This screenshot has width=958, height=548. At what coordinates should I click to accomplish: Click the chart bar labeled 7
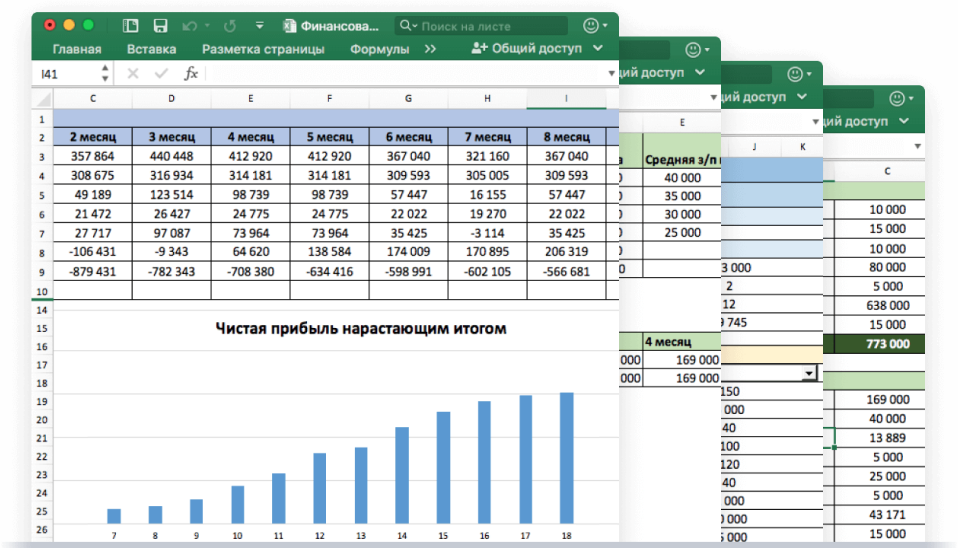(114, 516)
